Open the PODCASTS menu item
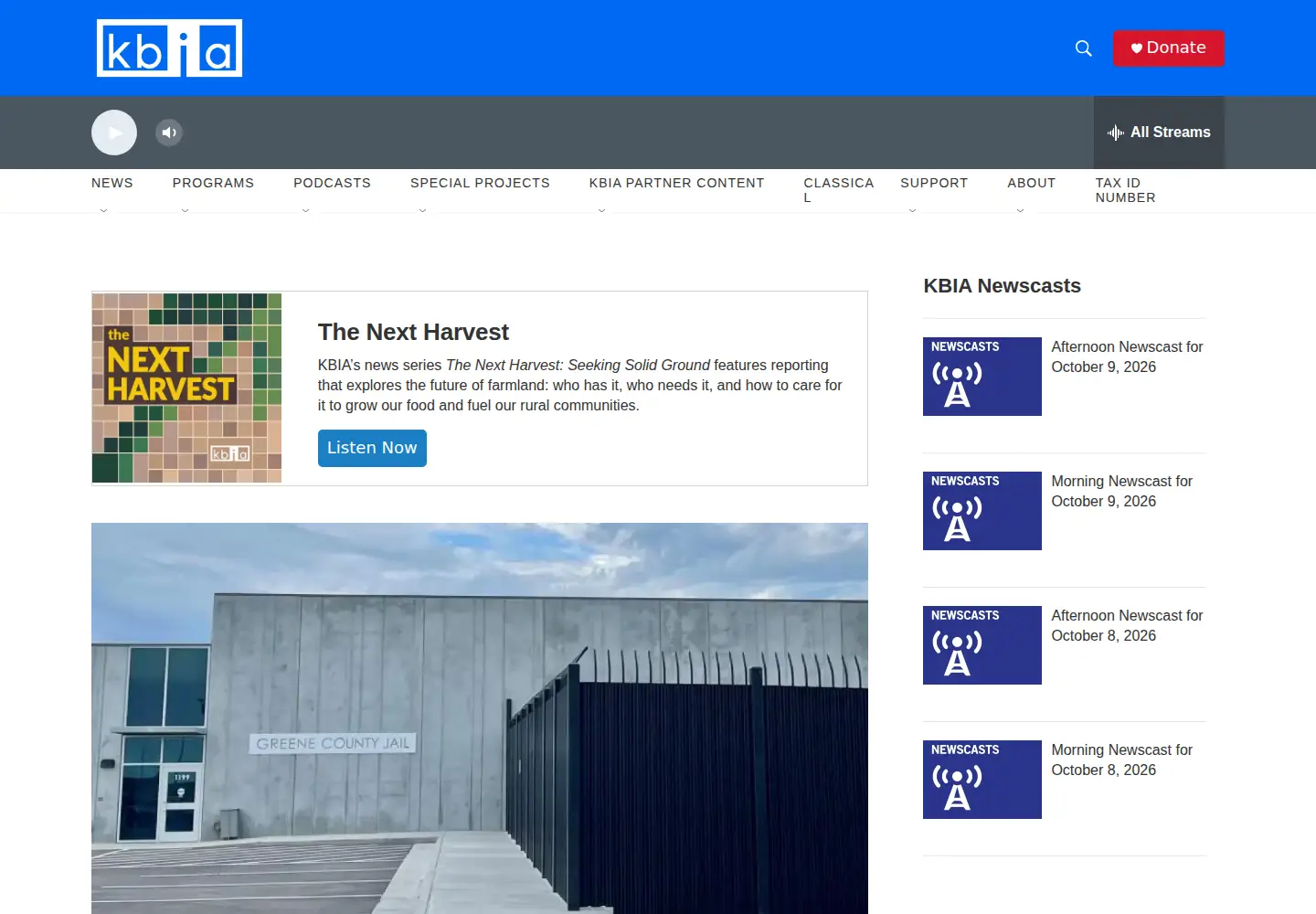Screen dimensions: 1316x914 click(332, 183)
